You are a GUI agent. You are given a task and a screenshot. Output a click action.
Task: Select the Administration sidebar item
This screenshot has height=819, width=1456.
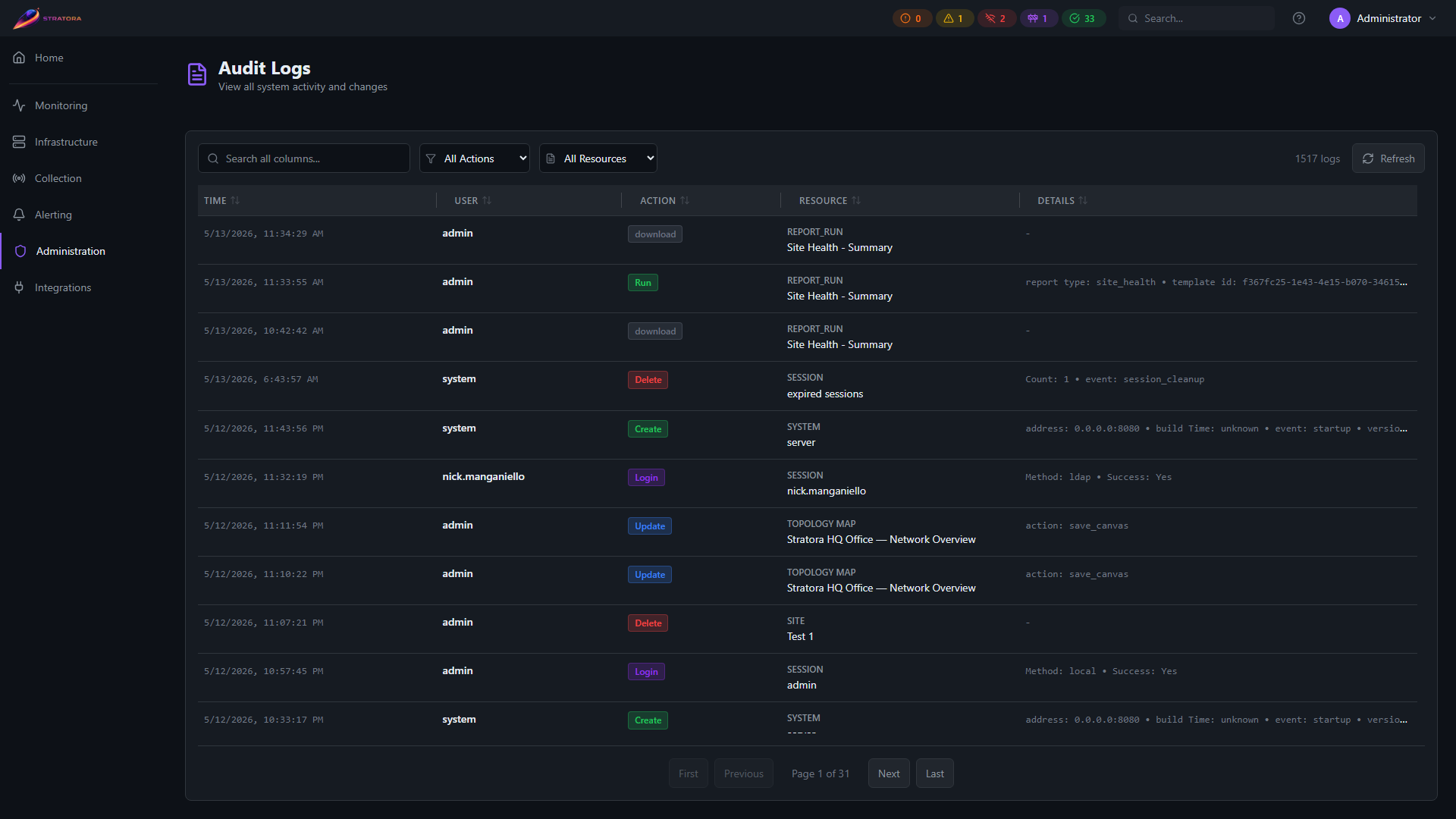(x=79, y=251)
